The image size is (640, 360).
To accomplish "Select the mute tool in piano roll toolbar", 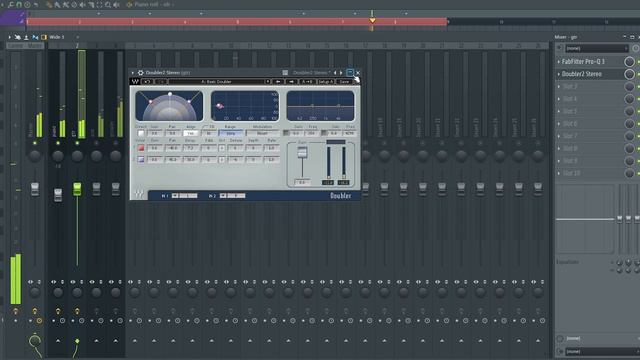I will tap(83, 4).
